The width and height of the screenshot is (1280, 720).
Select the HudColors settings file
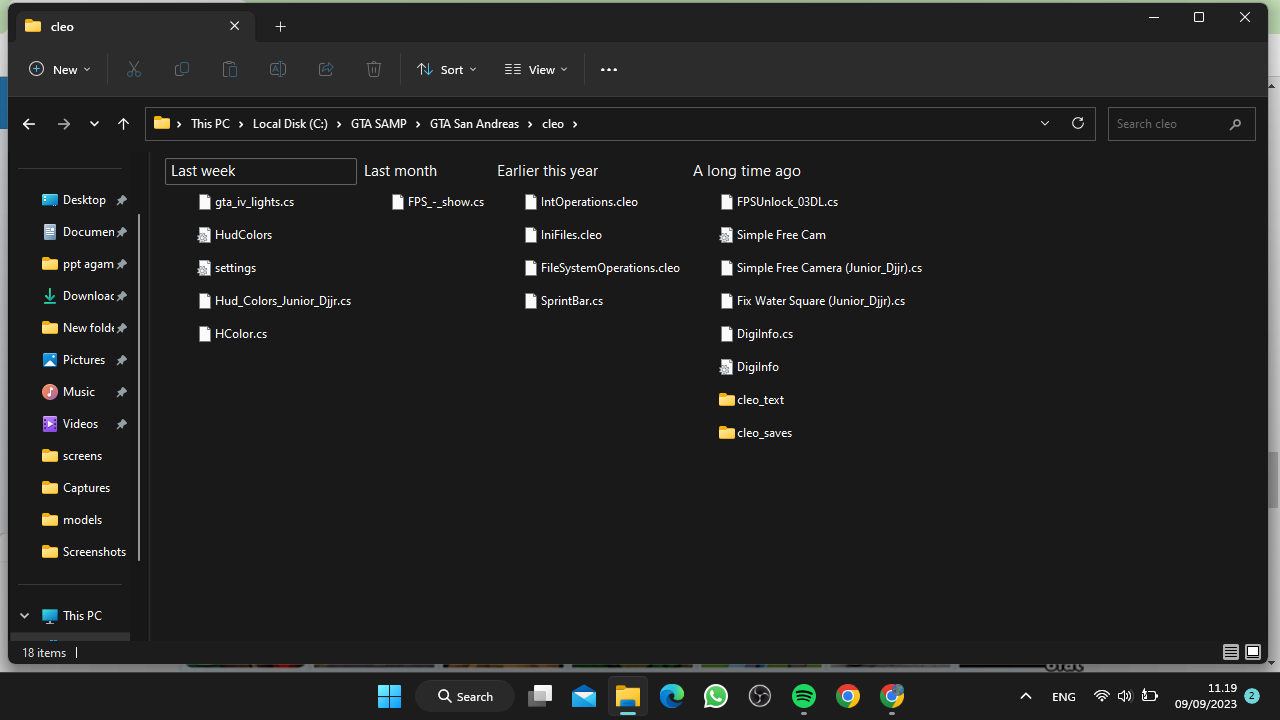[x=235, y=235]
